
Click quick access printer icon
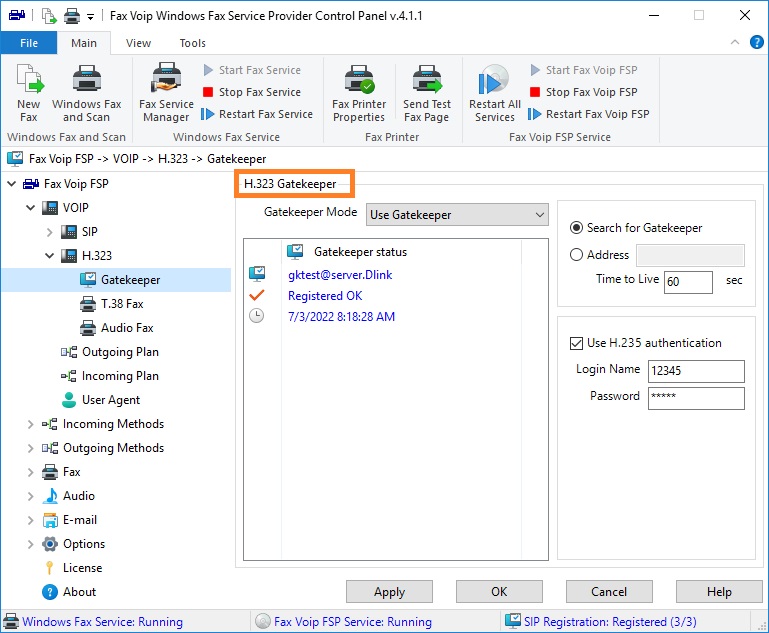tap(72, 16)
